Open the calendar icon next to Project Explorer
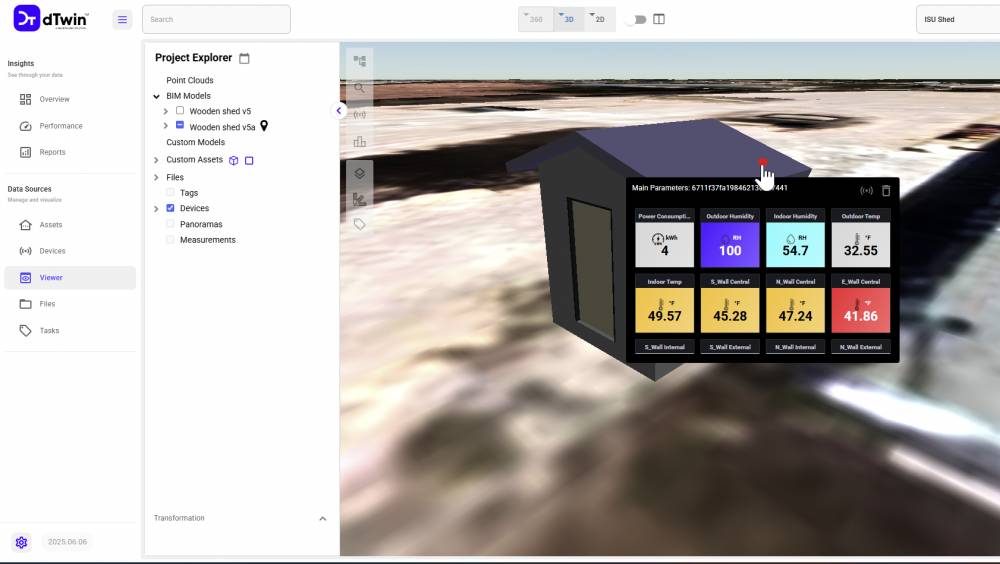Viewport: 1000px width, 564px height. (x=244, y=58)
